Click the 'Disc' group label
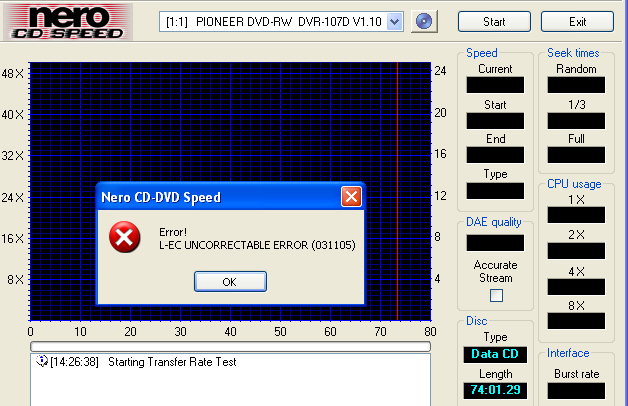 point(477,321)
